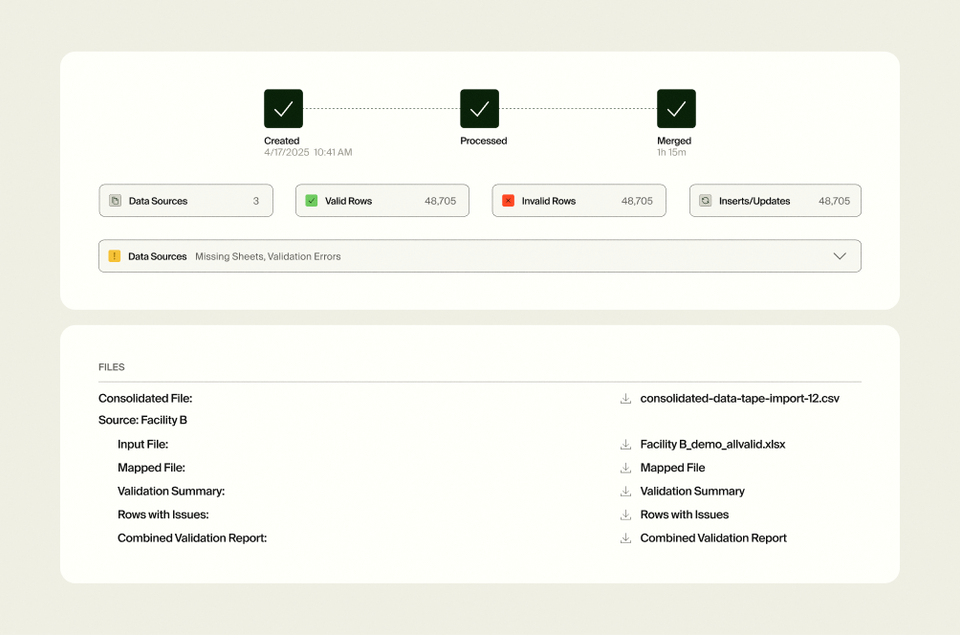The height and width of the screenshot is (635, 960).
Task: Click the 'Input File:' label
Action: click(x=143, y=445)
